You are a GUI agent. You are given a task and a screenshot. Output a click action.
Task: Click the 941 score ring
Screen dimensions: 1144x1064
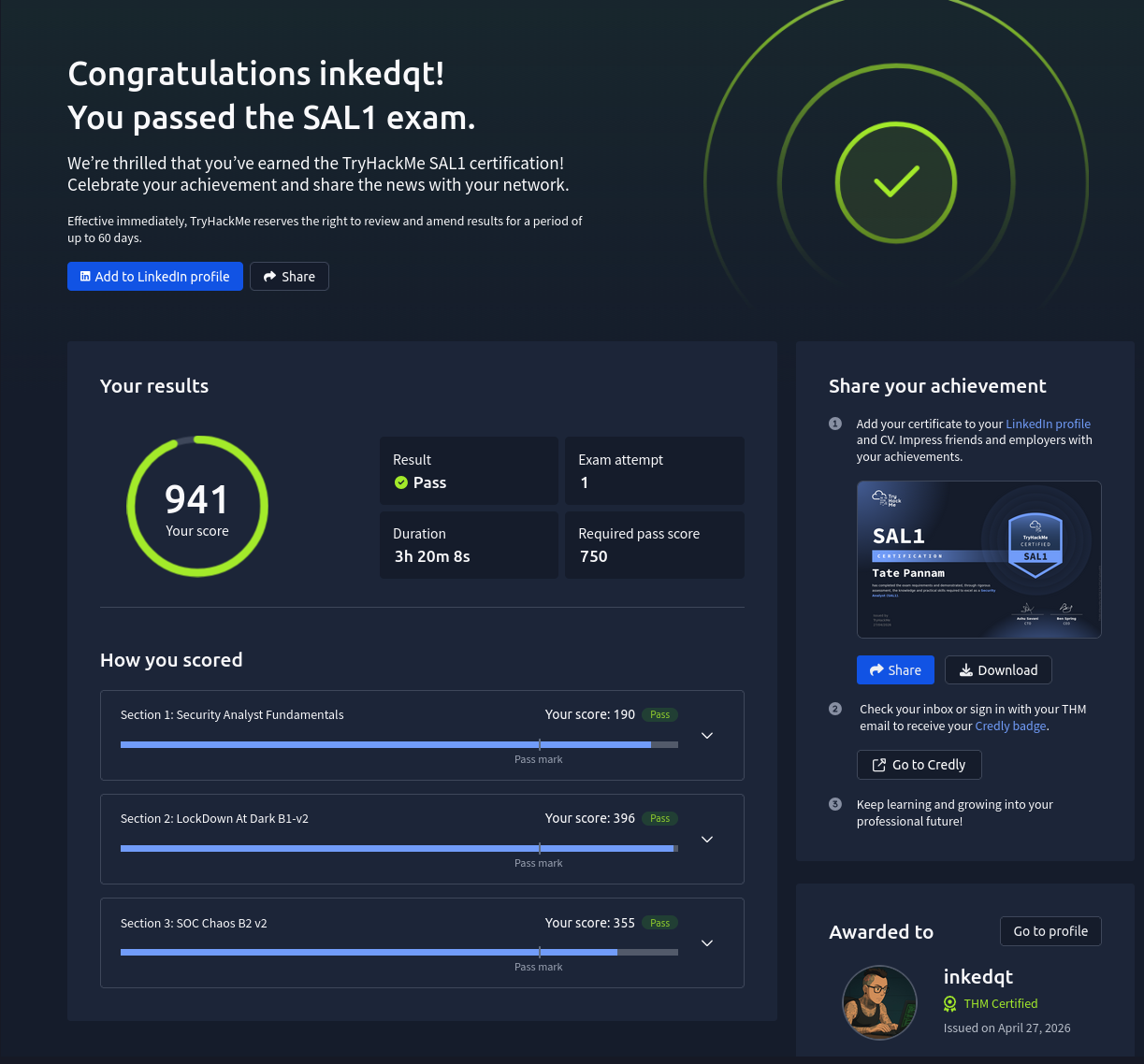tap(197, 506)
